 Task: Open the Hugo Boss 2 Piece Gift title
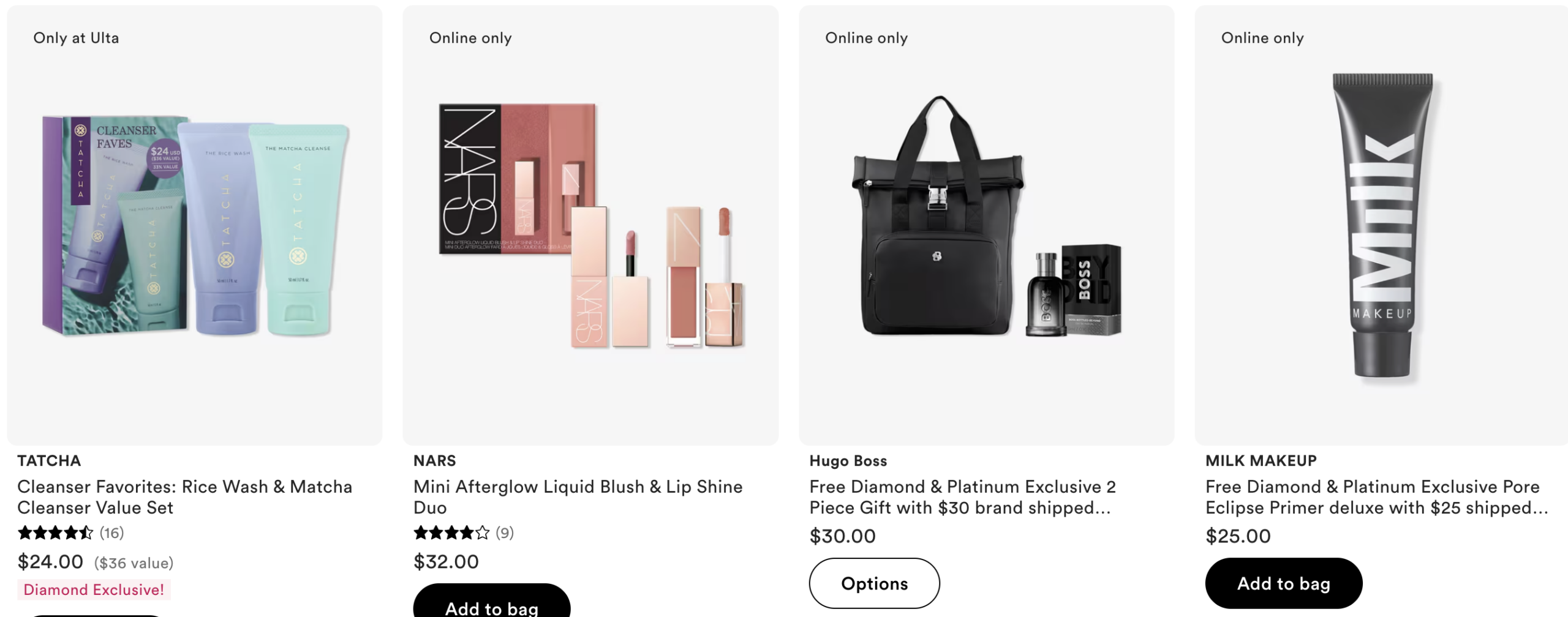coord(962,496)
